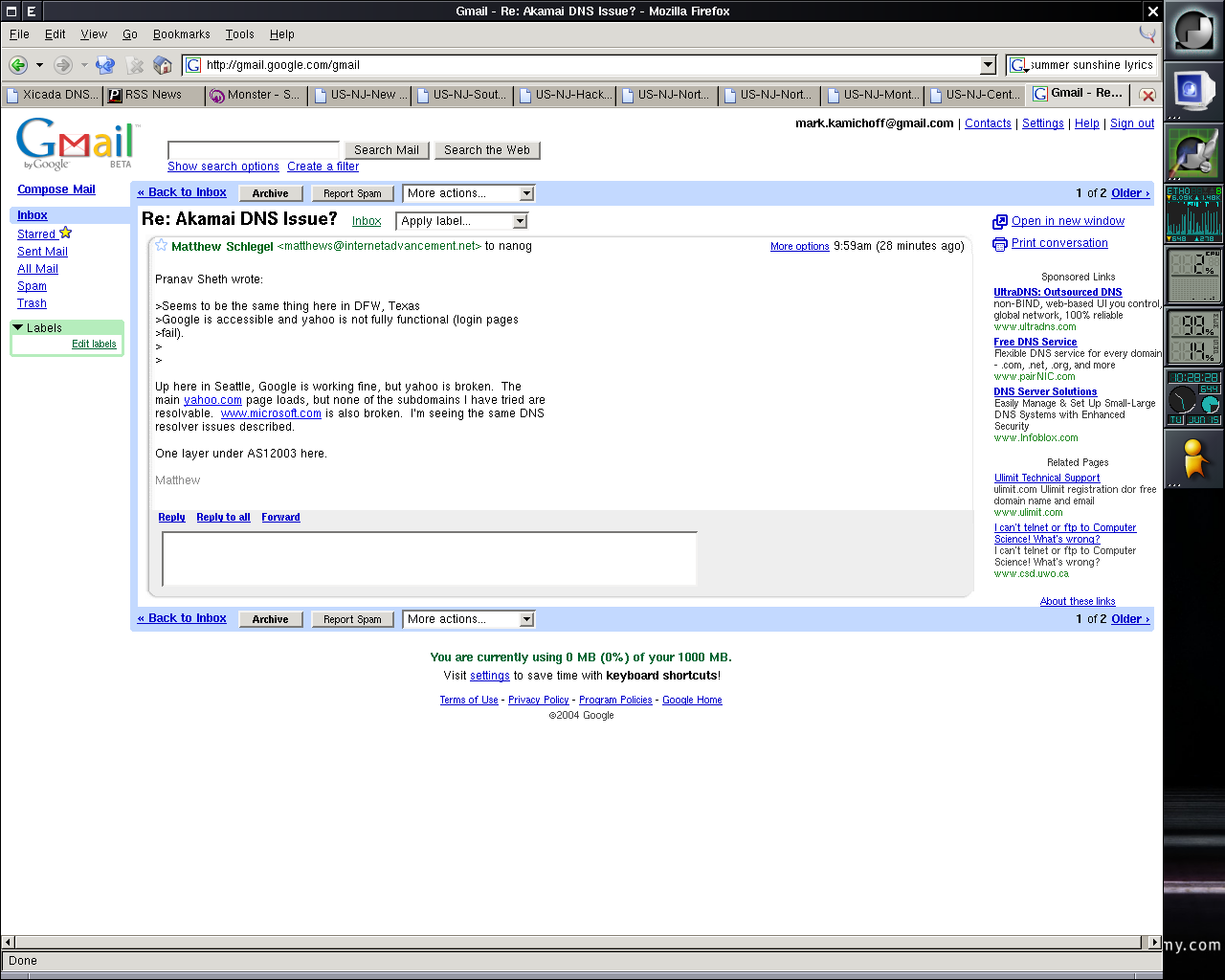
Task: Click the bottom Archive button
Action: click(x=271, y=619)
